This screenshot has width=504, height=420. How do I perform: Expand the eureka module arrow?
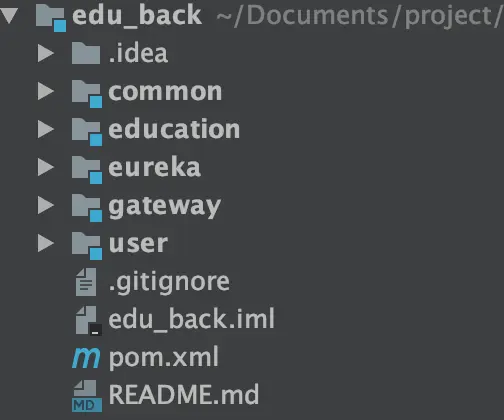(x=46, y=167)
